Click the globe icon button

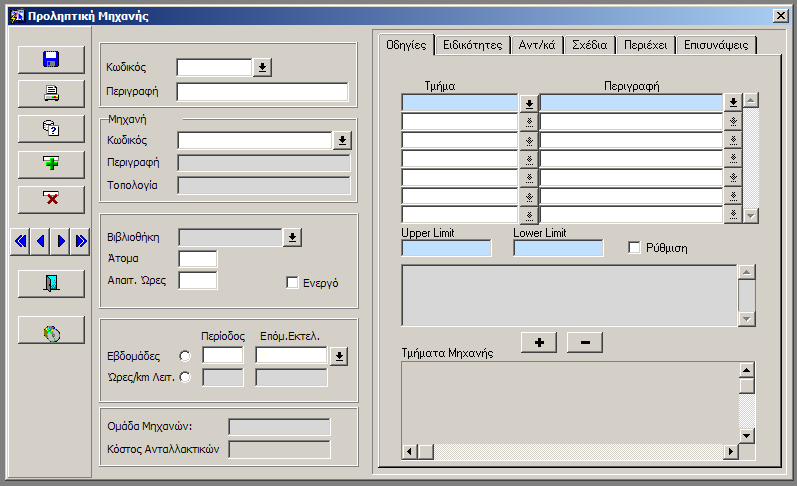pos(51,329)
